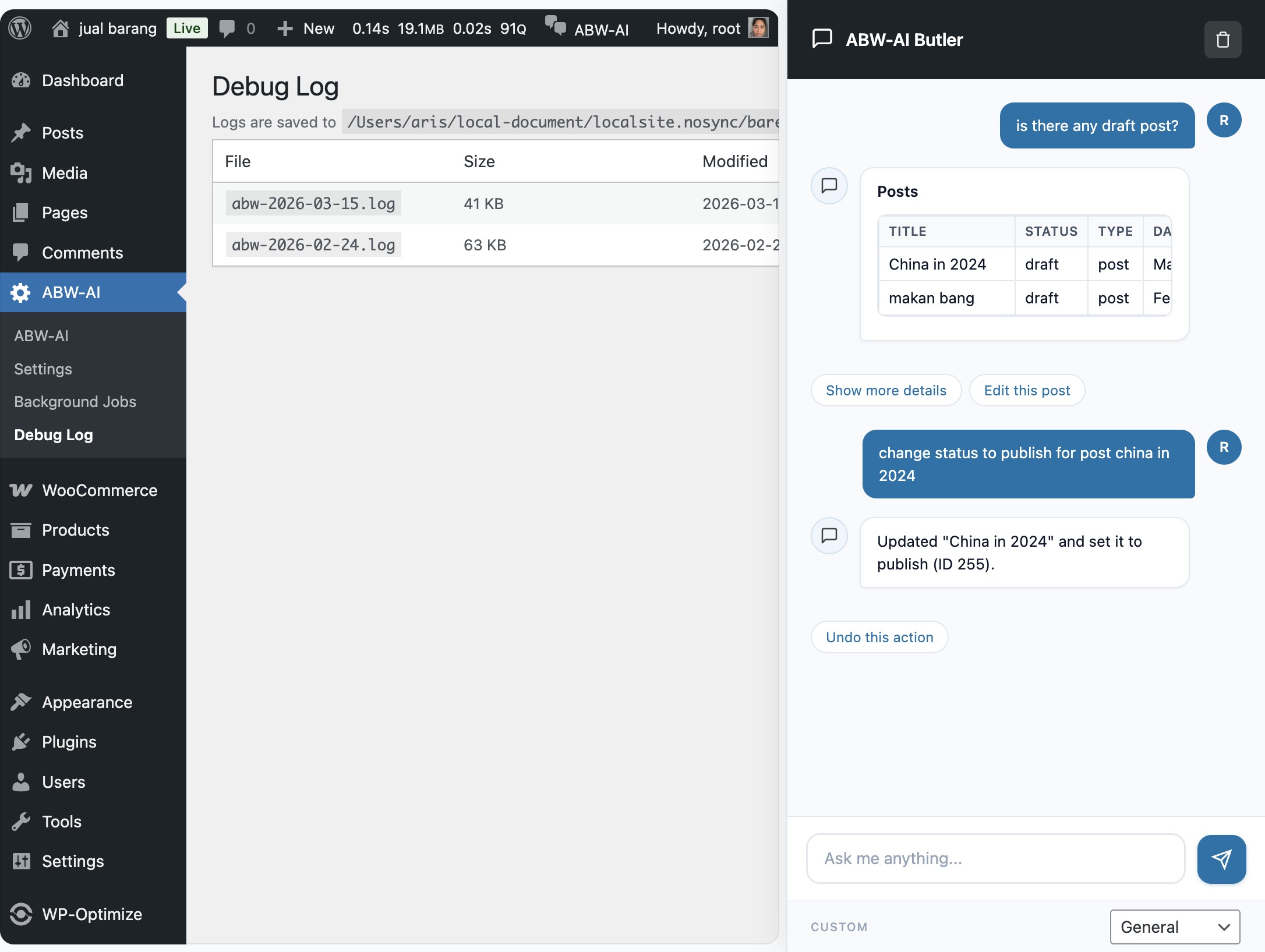
Task: Click the Media icon in sidebar
Action: 21,173
